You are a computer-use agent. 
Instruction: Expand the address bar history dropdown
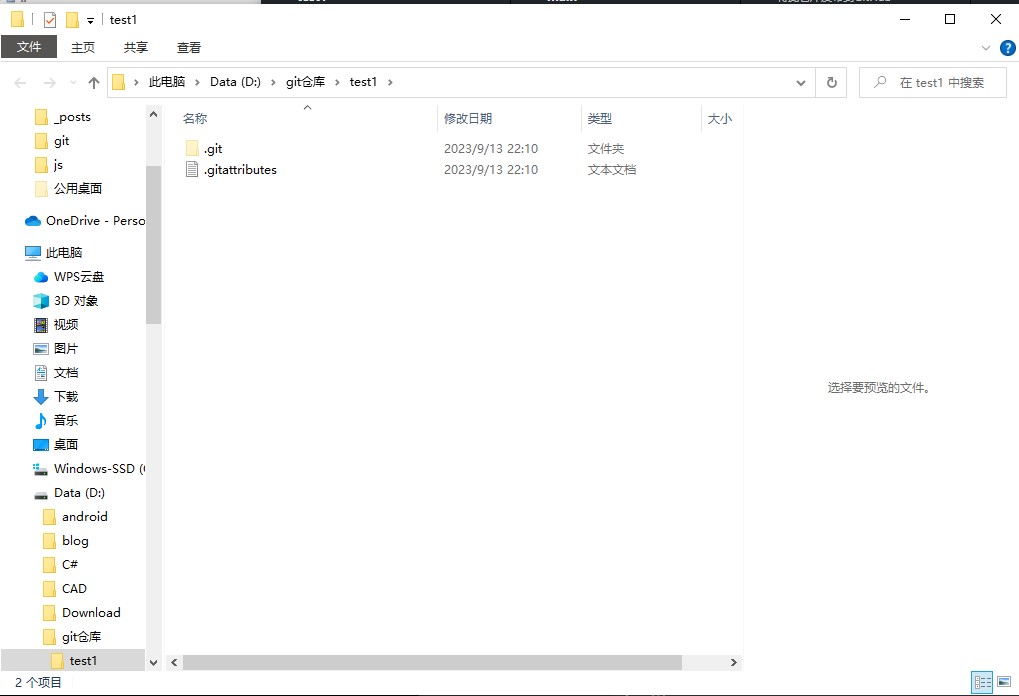click(801, 83)
